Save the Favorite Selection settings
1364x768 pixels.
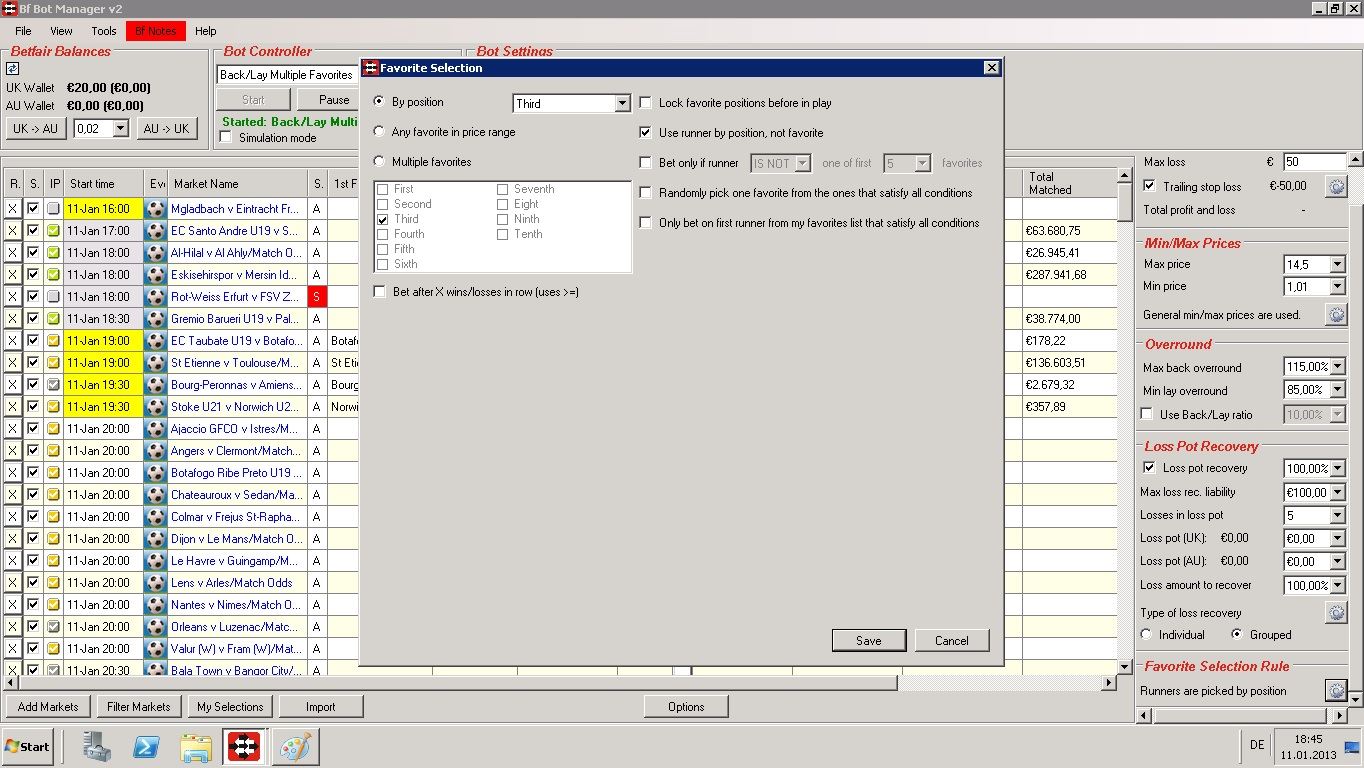click(x=869, y=641)
